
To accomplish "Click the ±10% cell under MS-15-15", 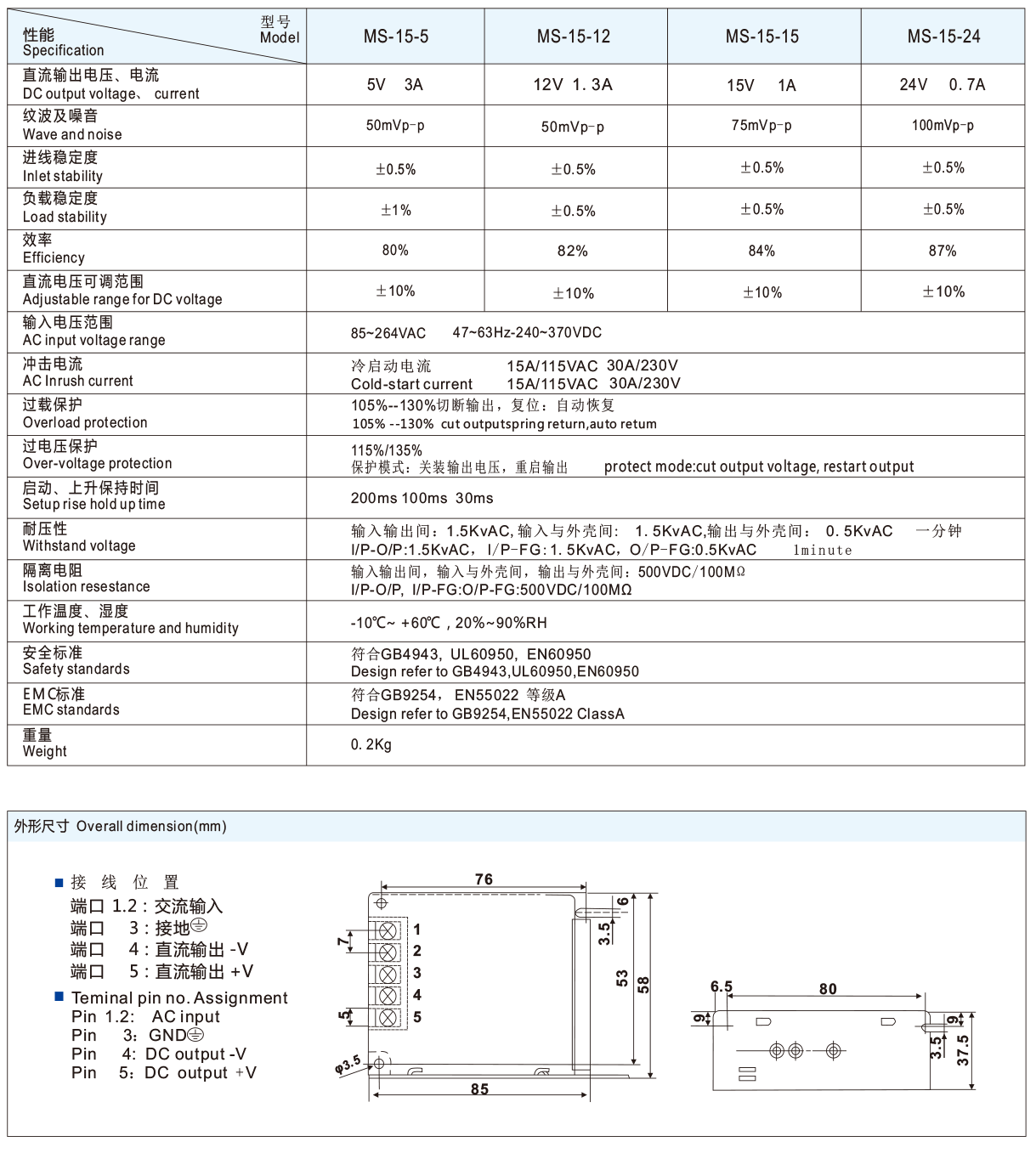I will [x=762, y=291].
